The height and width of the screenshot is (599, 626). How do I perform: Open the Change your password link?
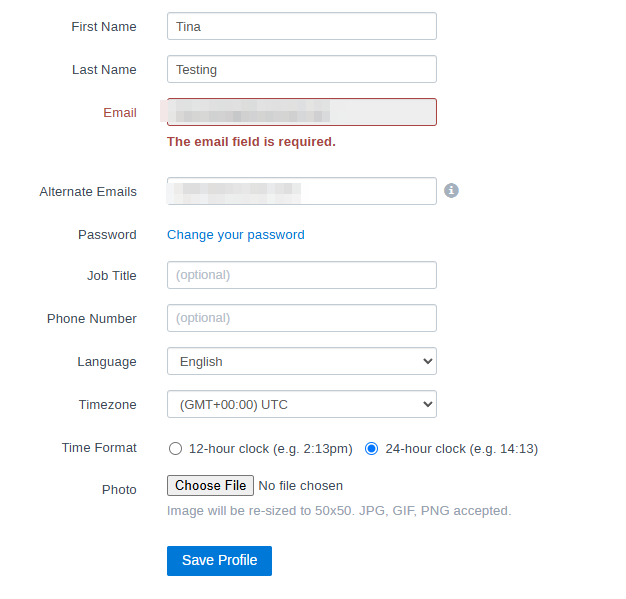point(235,235)
